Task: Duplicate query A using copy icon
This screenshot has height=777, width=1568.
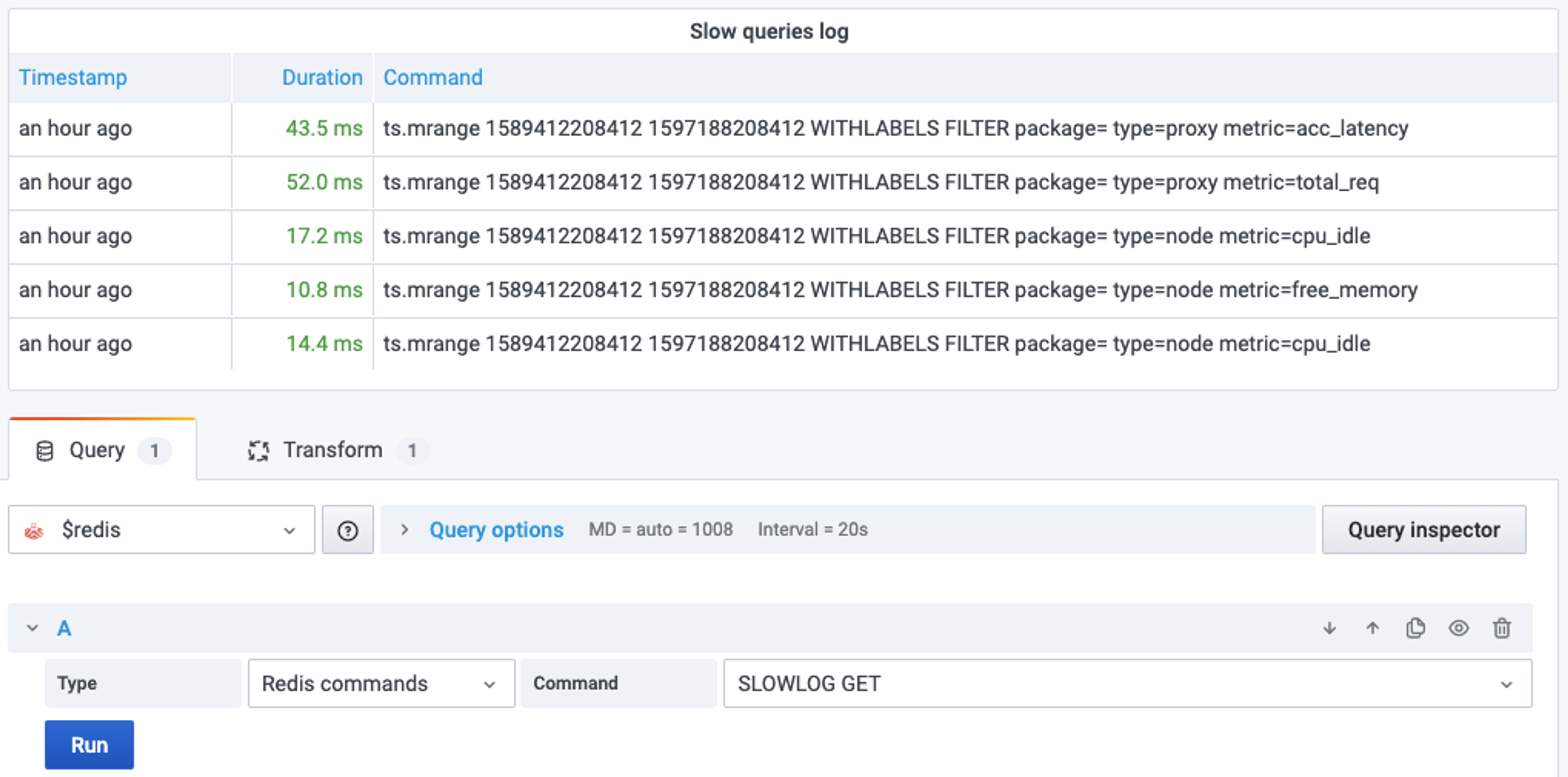Action: 1415,628
